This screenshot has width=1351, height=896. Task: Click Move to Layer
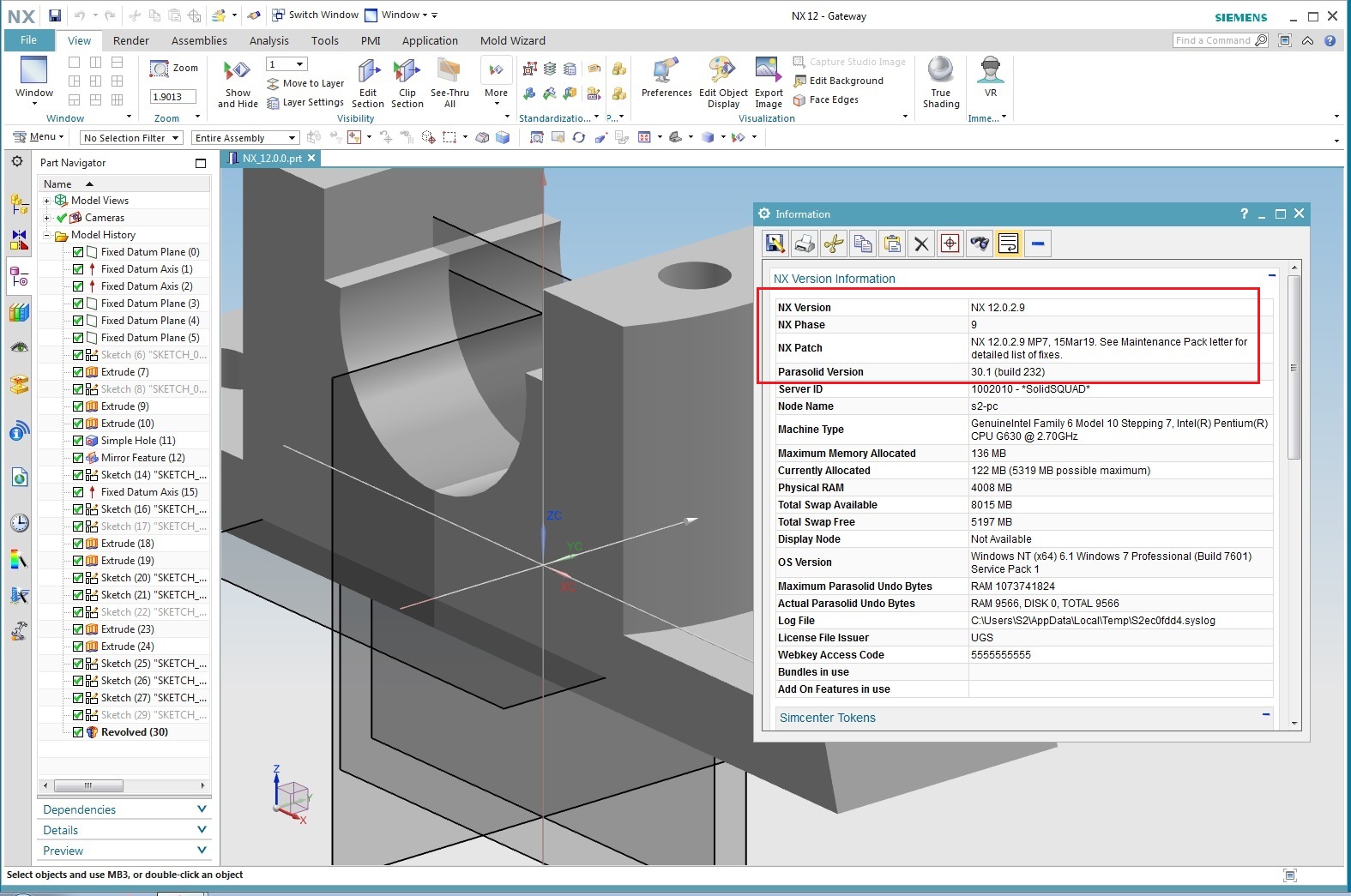tap(305, 83)
